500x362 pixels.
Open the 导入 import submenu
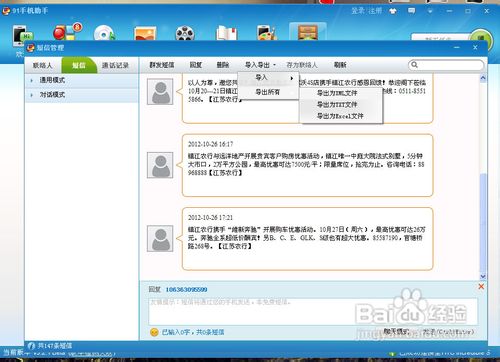pos(268,78)
